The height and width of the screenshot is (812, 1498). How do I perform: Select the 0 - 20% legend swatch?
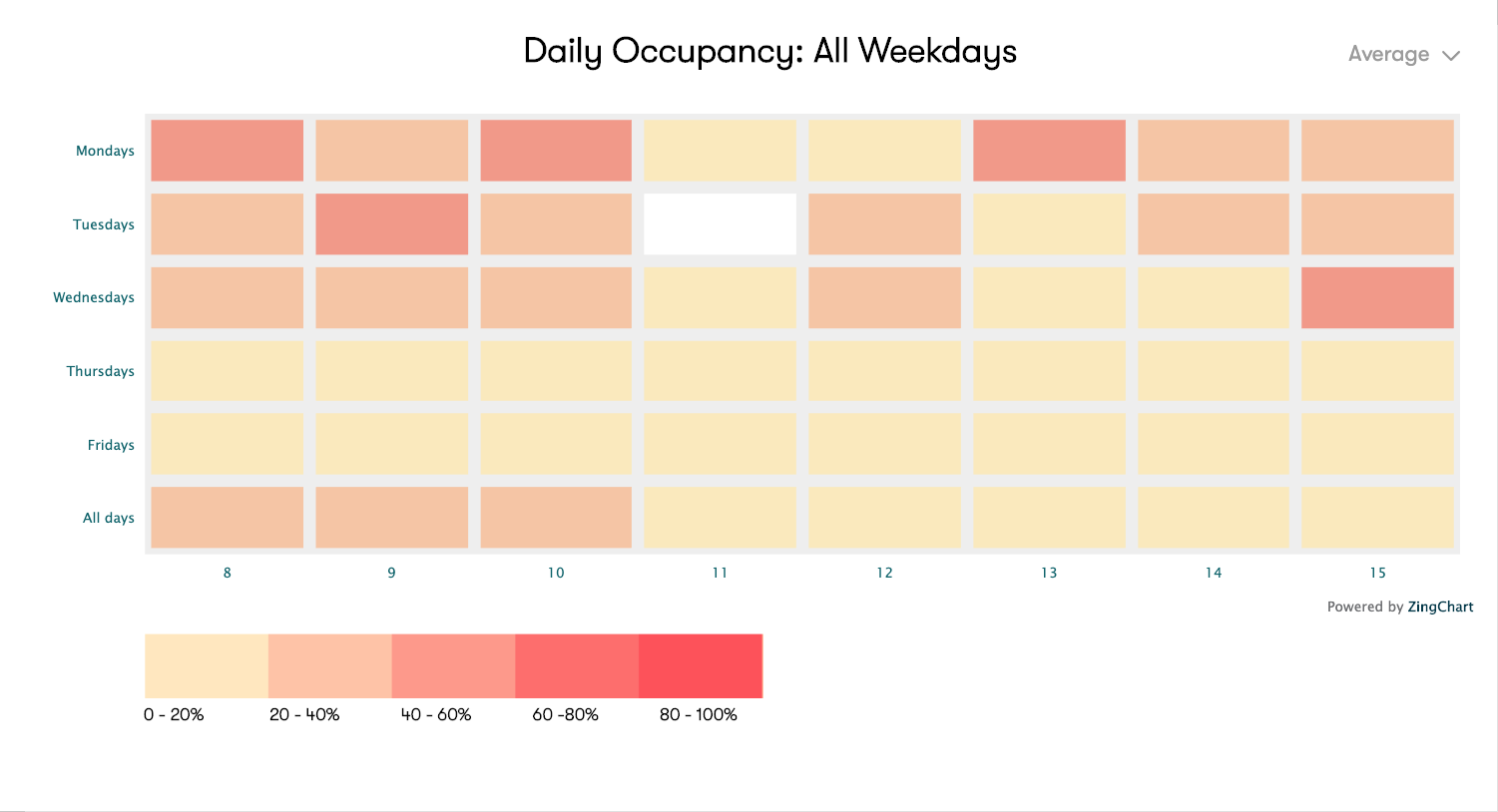point(207,666)
